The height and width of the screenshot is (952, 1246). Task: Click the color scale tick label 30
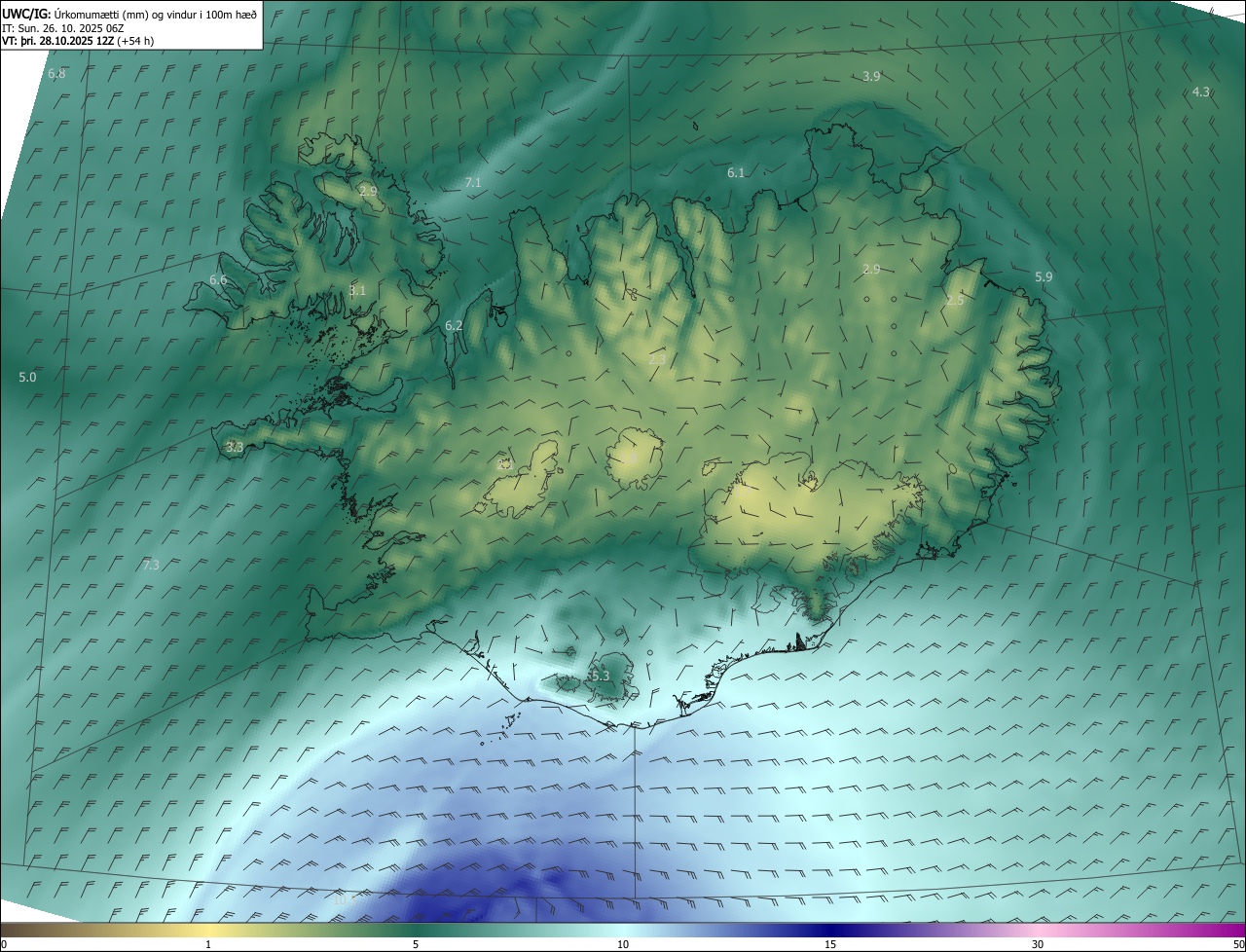click(x=1038, y=944)
